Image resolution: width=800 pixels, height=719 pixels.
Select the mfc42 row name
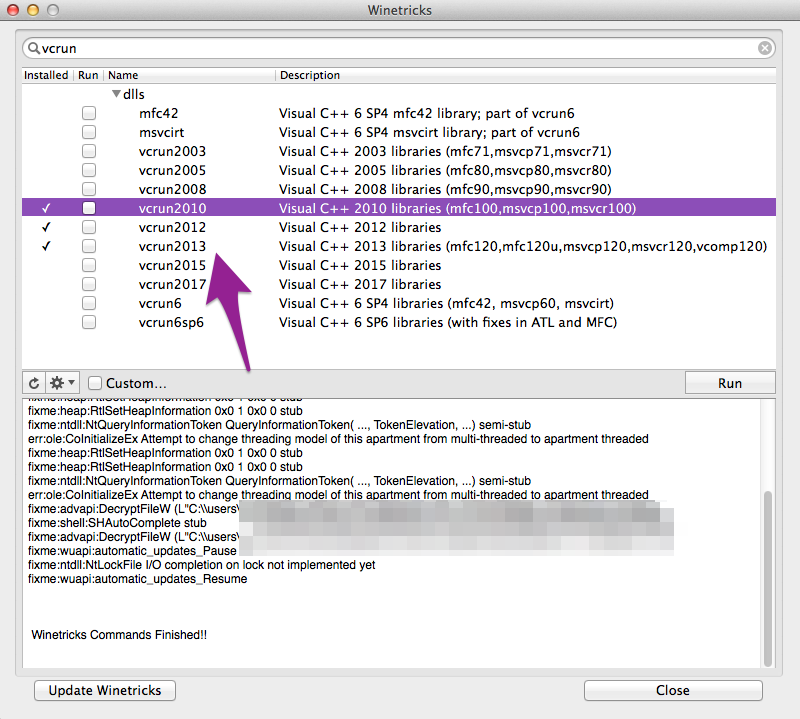tap(159, 113)
